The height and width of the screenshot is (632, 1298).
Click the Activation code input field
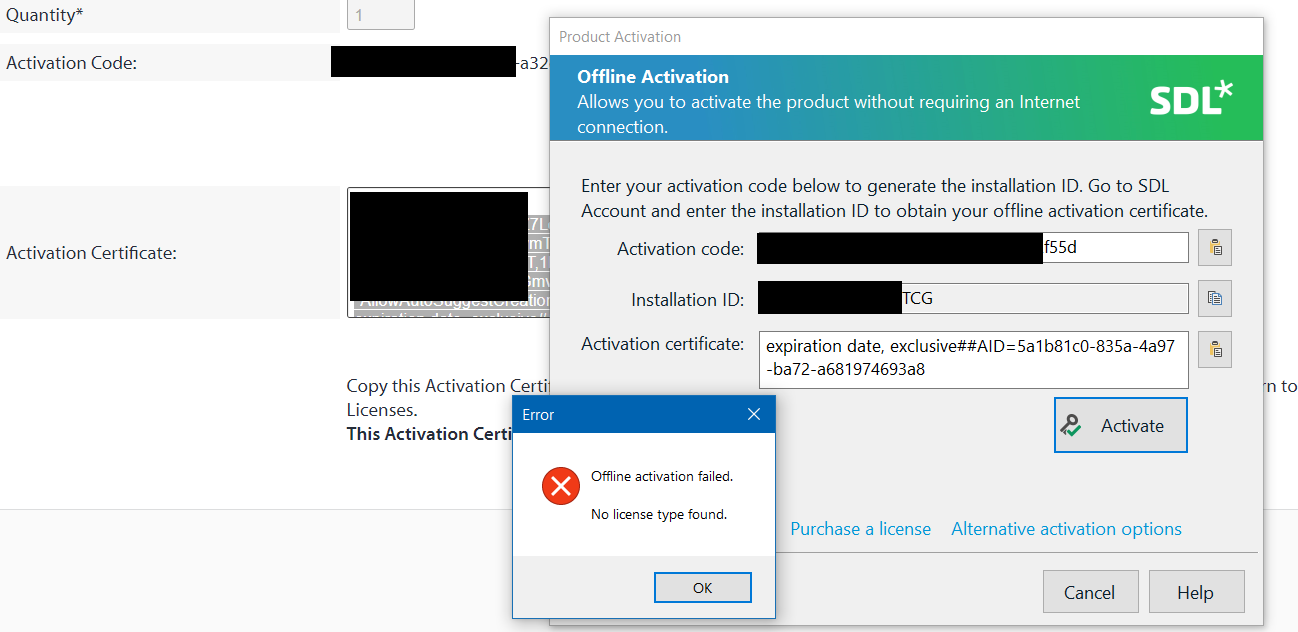[972, 248]
